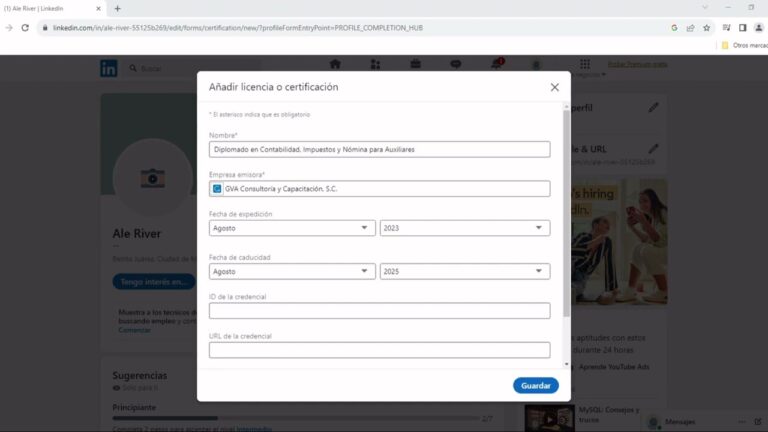
Task: Click the profile photo camera icon
Action: click(x=153, y=178)
